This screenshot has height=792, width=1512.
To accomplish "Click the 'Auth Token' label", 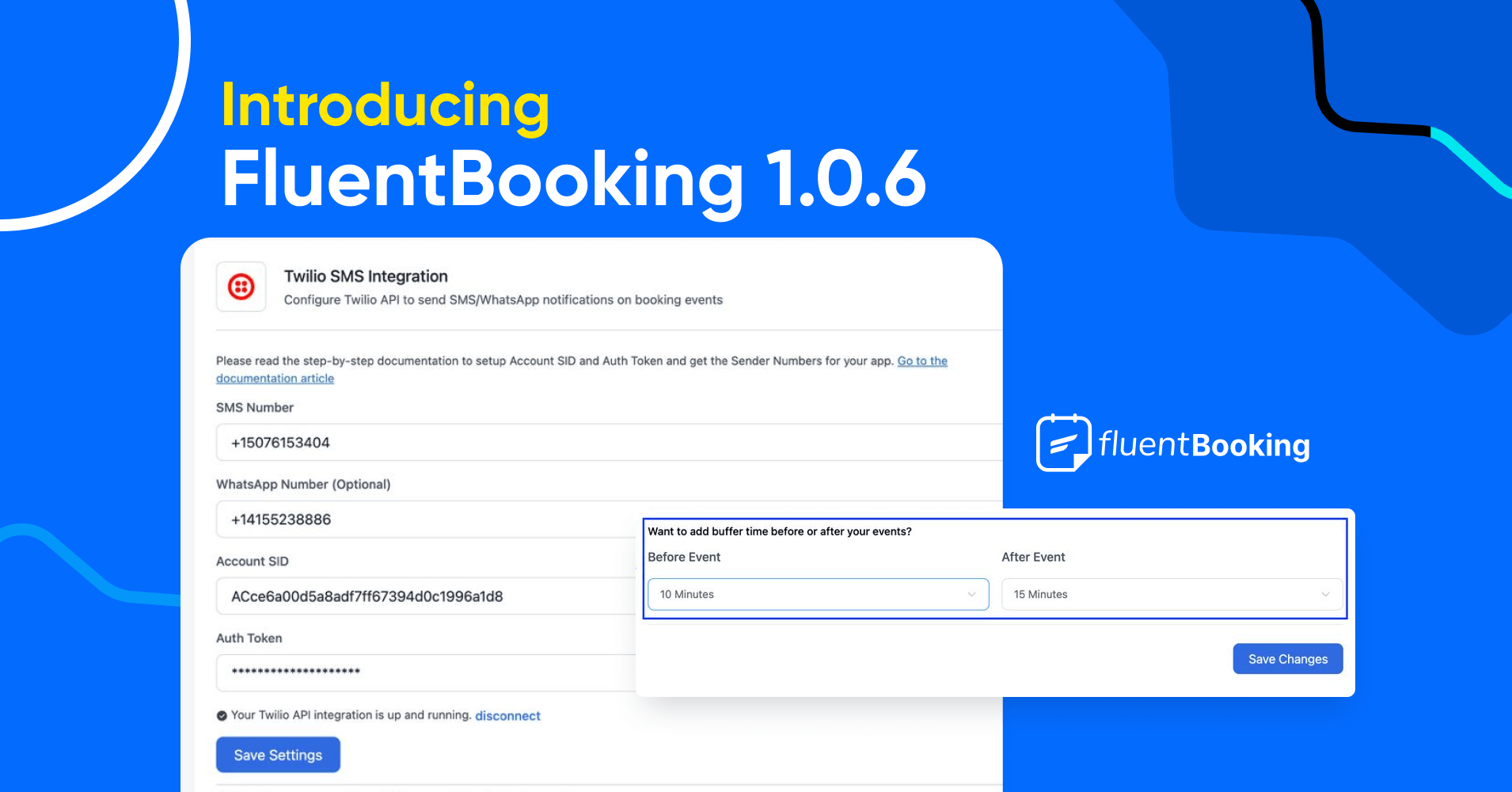I will coord(249,638).
